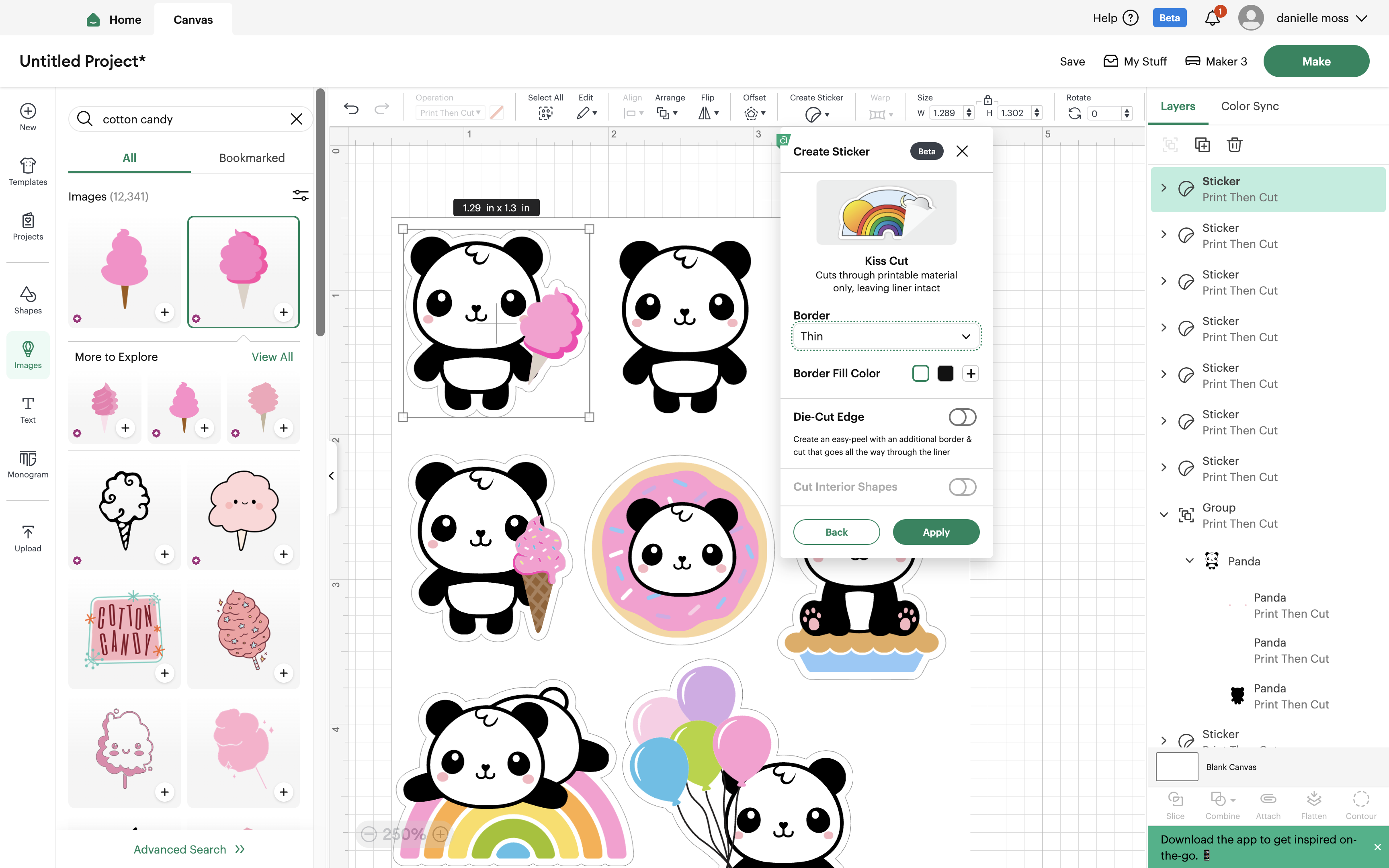Collapse the Group layer
The height and width of the screenshot is (868, 1389).
pyautogui.click(x=1164, y=514)
